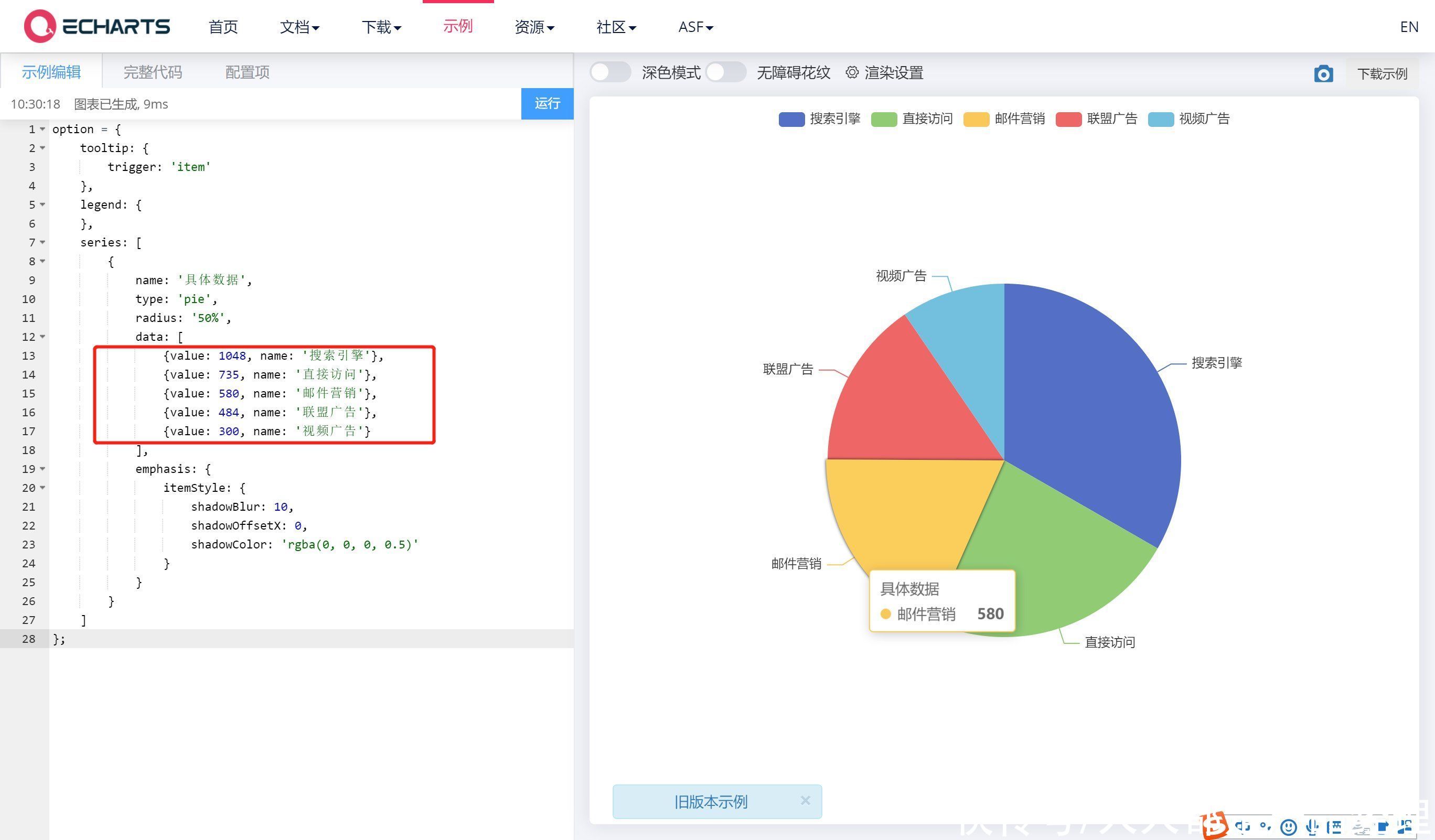Click code text trigger: 'item'

pyautogui.click(x=159, y=167)
